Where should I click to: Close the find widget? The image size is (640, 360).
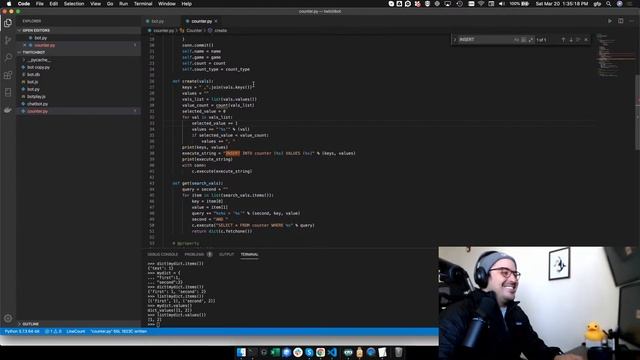586,40
